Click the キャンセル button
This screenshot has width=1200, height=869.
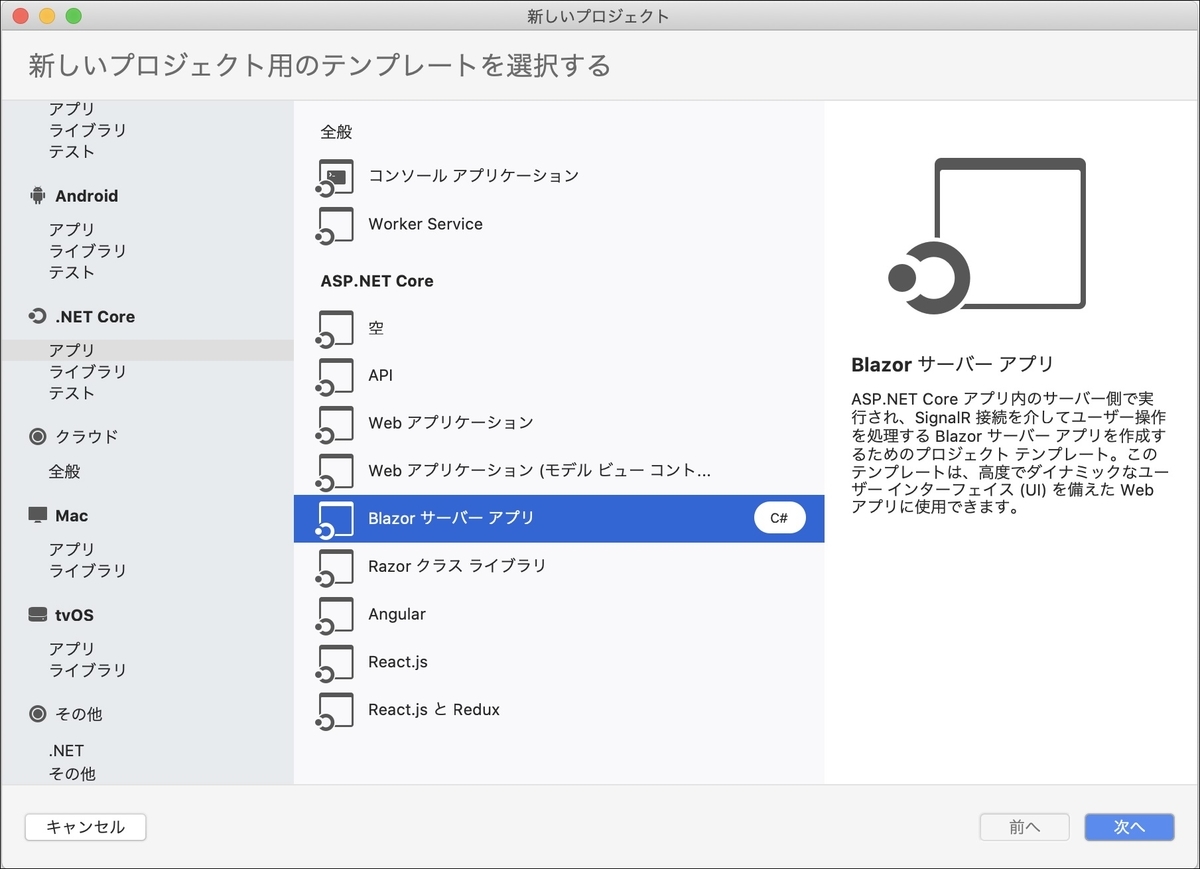tap(86, 827)
